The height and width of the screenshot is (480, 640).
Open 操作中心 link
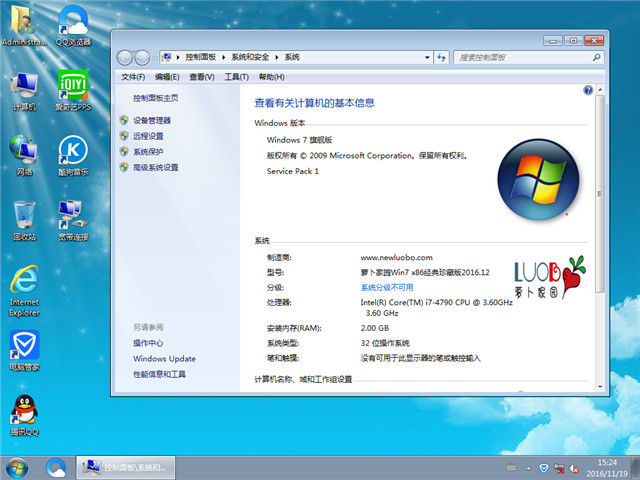[148, 343]
